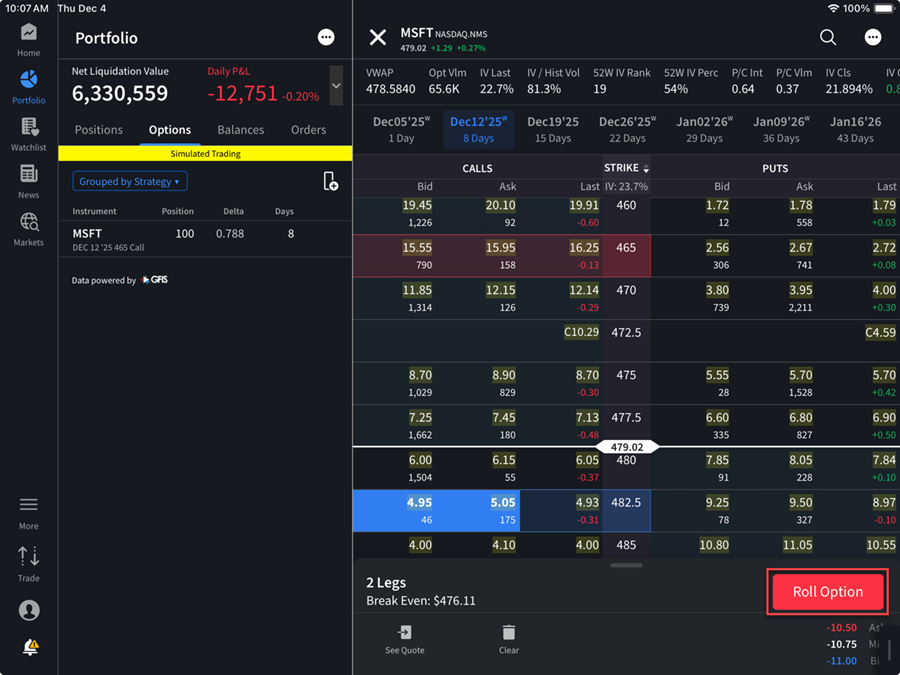
Task: Switch to the Positions tab
Action: coord(99,130)
